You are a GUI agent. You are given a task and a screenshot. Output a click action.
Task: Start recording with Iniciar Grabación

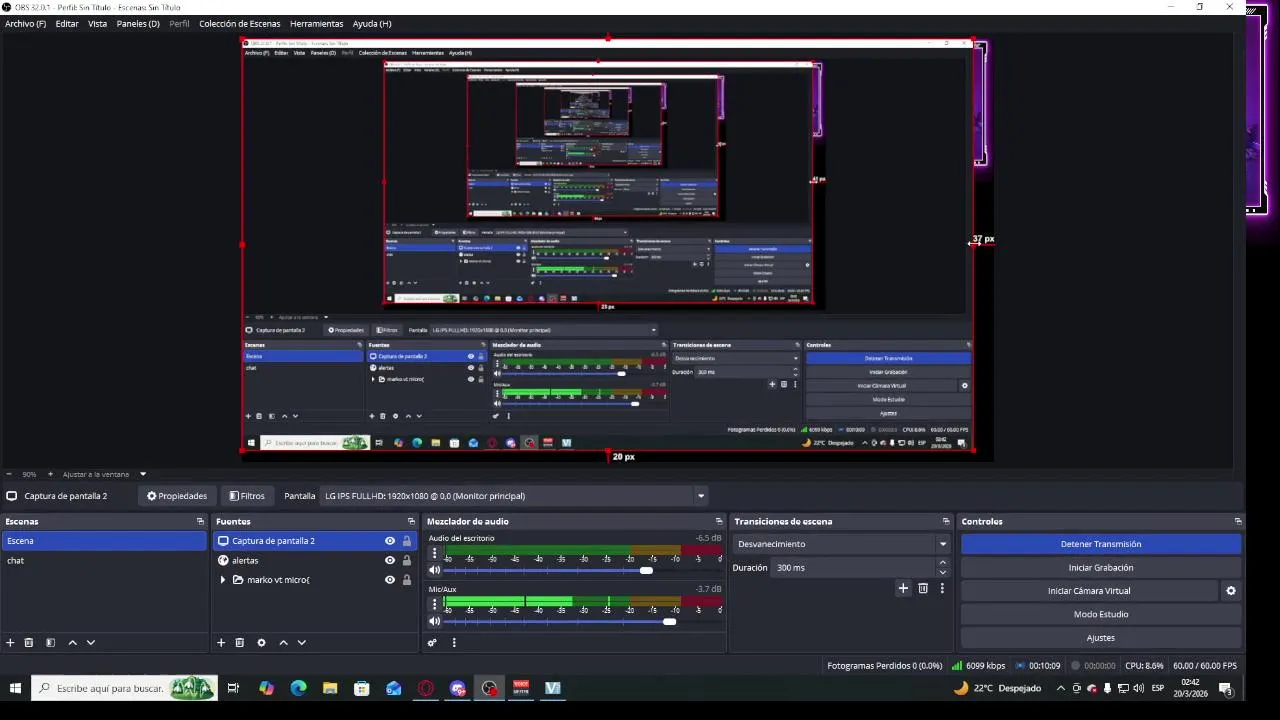coord(1101,567)
